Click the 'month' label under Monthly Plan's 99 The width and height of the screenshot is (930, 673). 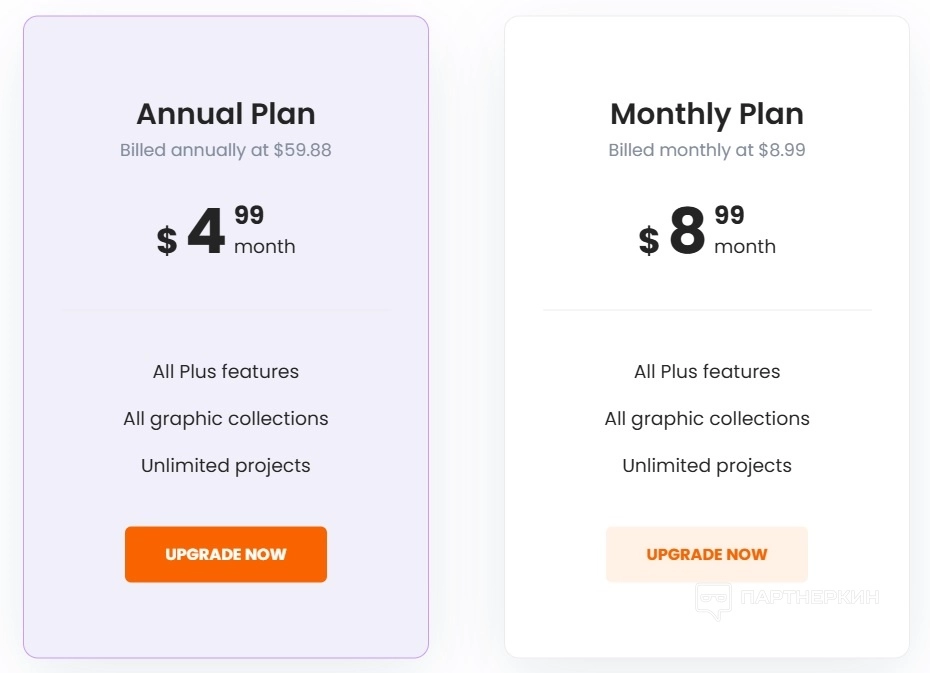pos(745,247)
